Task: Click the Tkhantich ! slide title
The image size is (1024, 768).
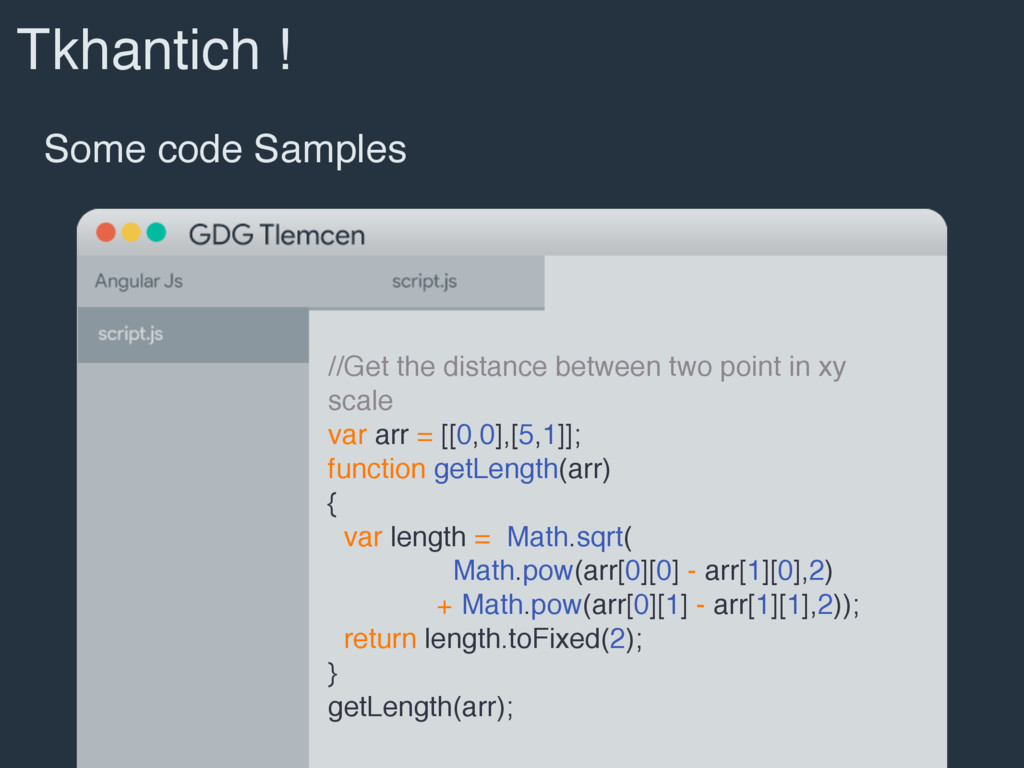Action: [154, 50]
